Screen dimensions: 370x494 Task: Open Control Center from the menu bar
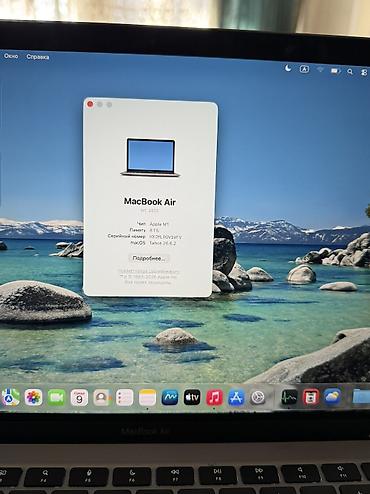tap(364, 72)
